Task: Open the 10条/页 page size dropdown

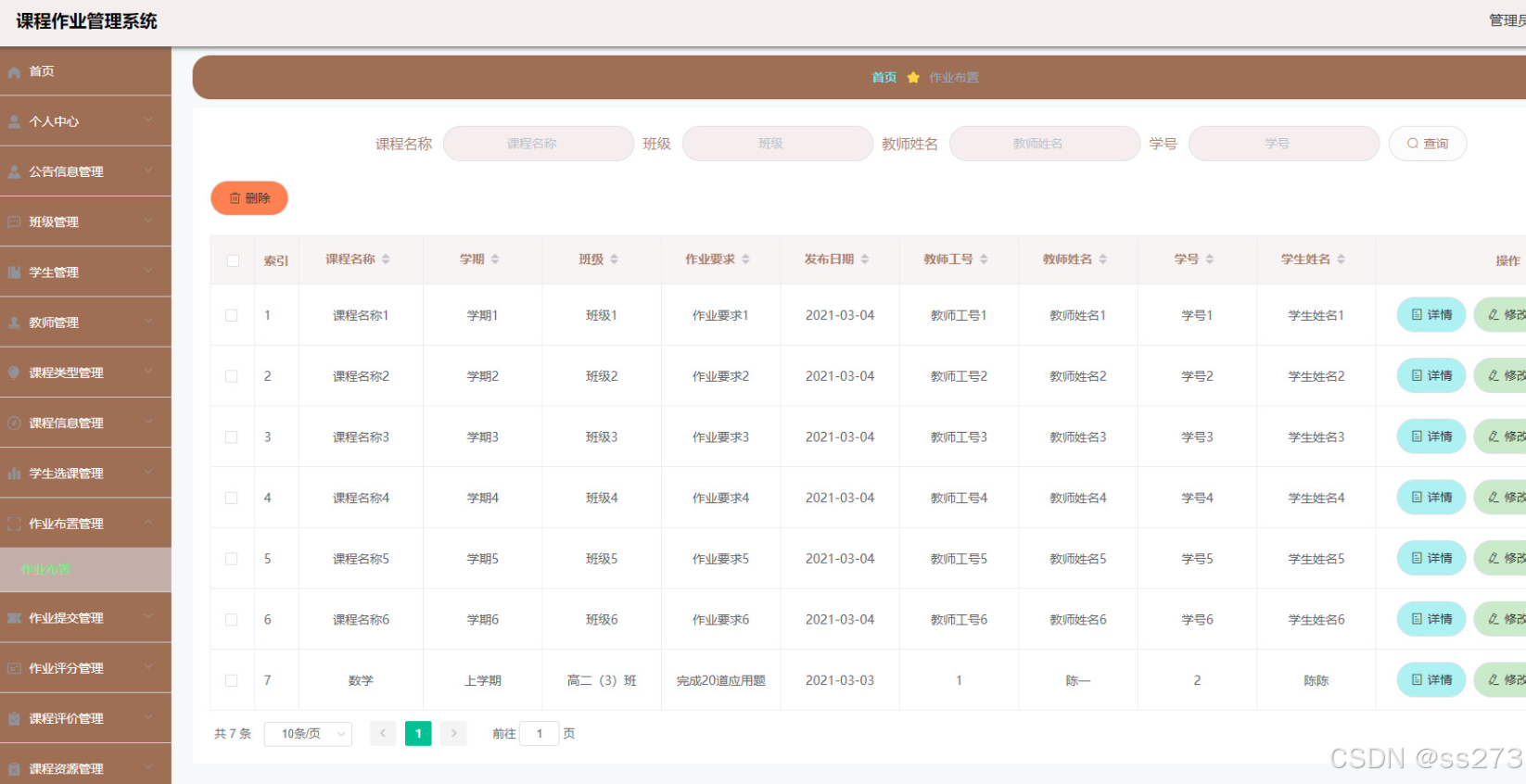Action: (x=308, y=734)
